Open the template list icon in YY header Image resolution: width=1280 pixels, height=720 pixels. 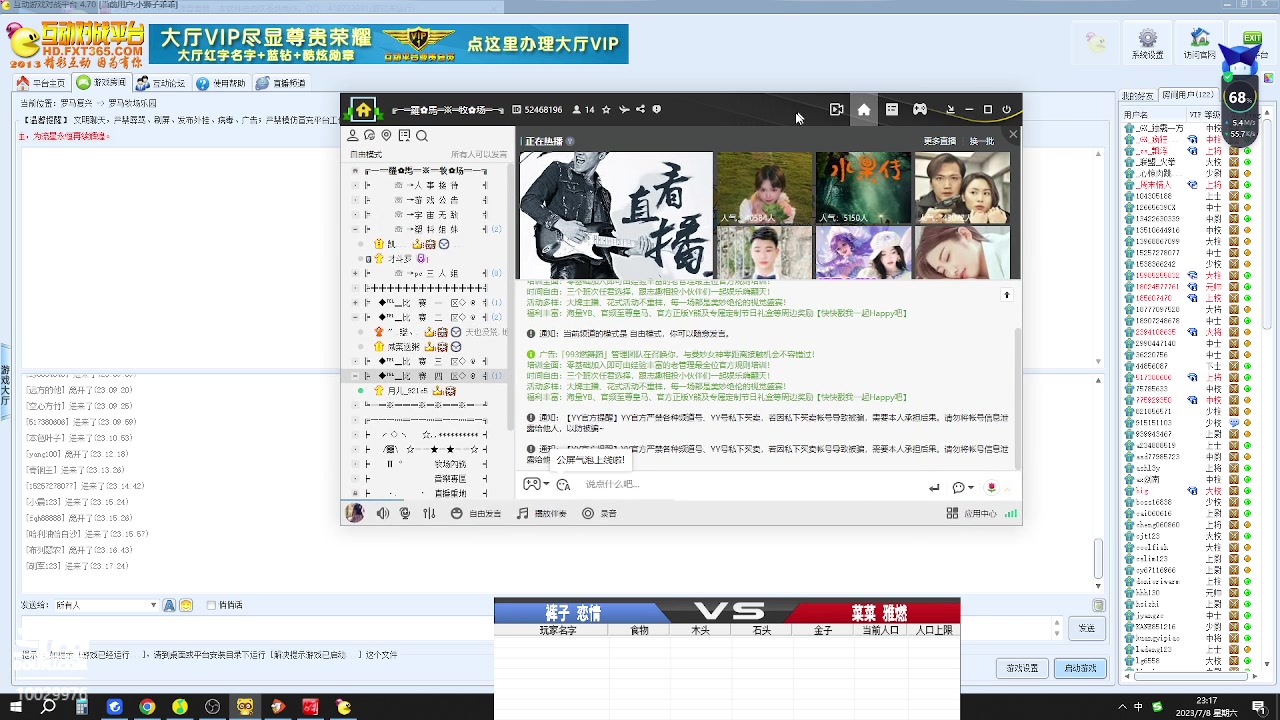tap(892, 110)
